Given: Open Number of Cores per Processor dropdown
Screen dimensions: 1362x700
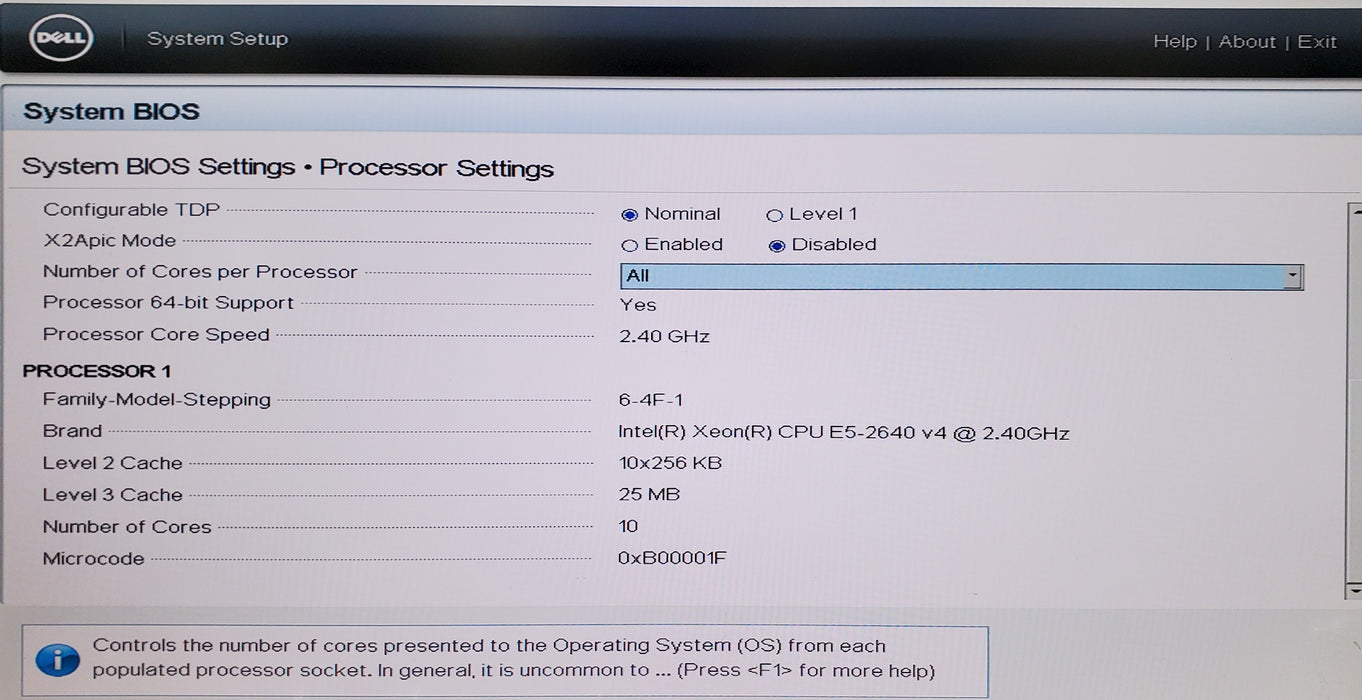Looking at the screenshot, I should coord(961,276).
